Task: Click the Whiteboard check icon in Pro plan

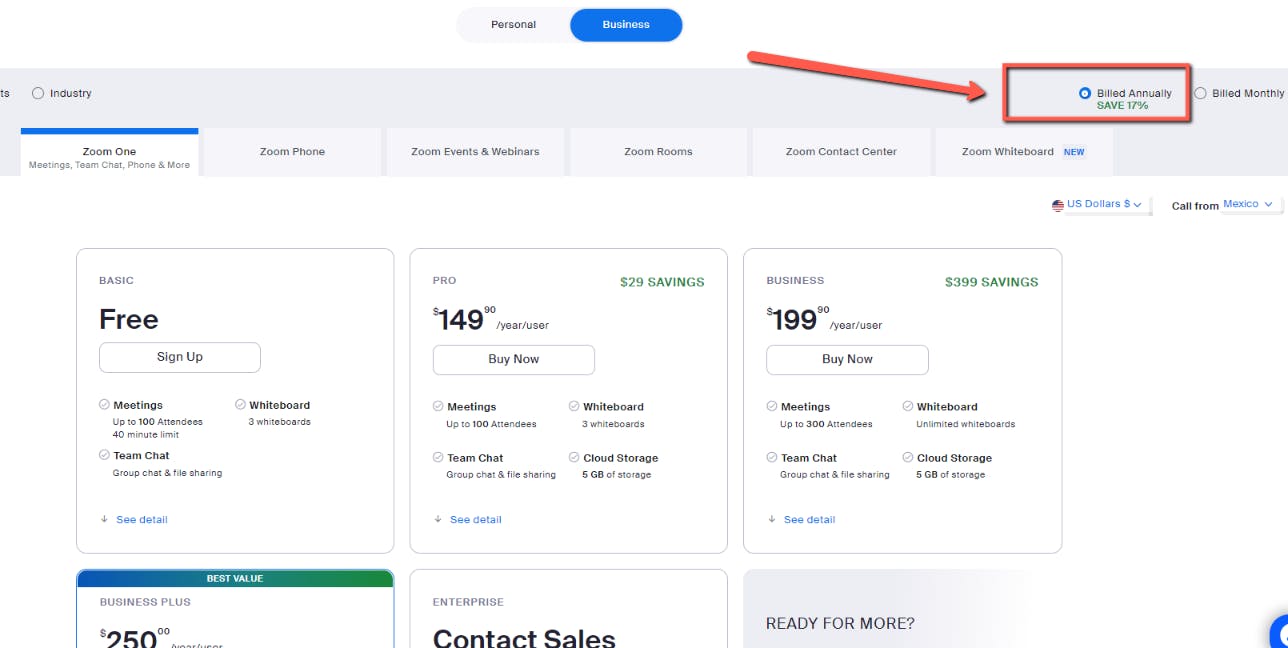Action: [x=574, y=407]
